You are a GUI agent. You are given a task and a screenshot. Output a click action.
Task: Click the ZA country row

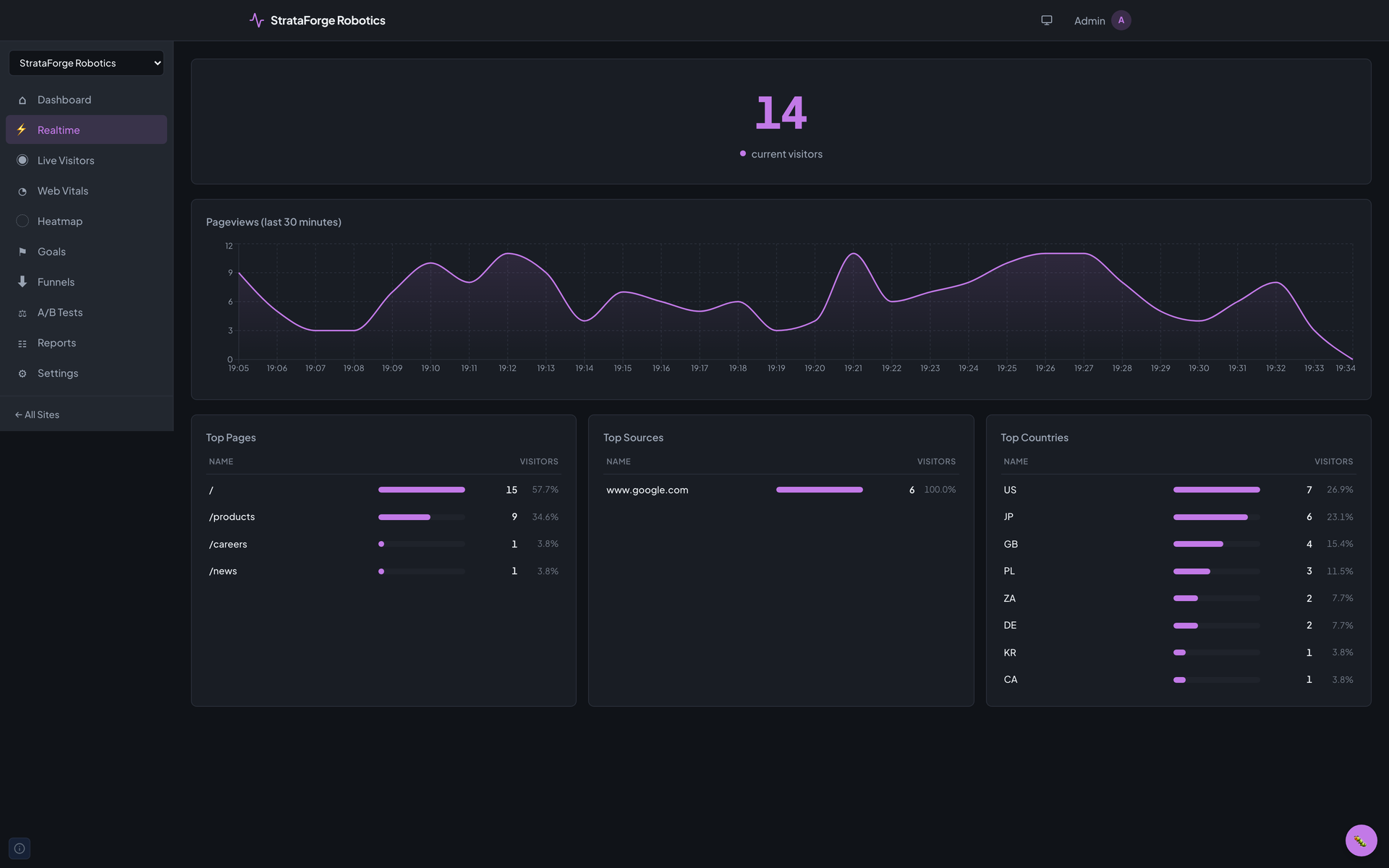tap(1178, 598)
